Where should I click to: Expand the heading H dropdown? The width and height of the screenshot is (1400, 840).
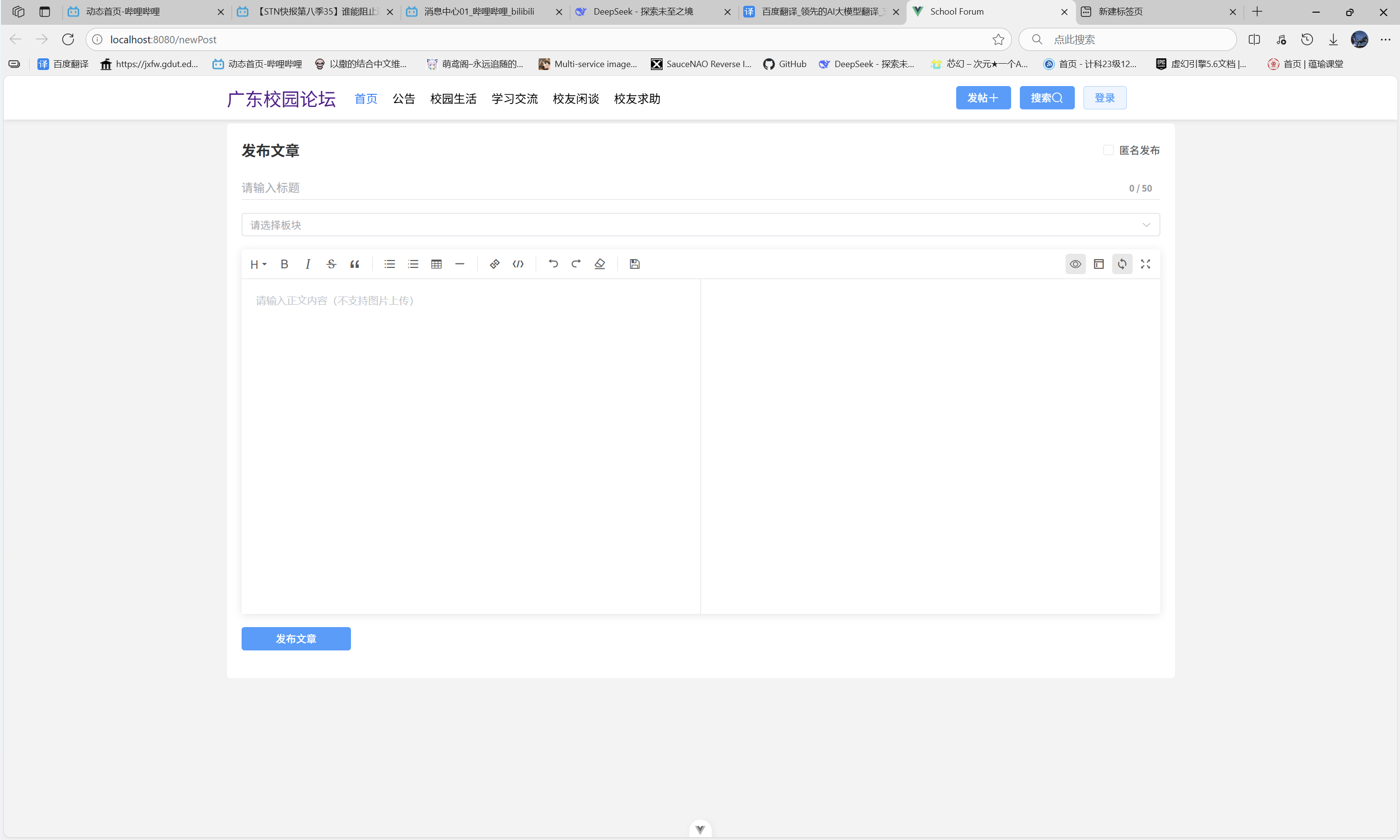pyautogui.click(x=258, y=264)
